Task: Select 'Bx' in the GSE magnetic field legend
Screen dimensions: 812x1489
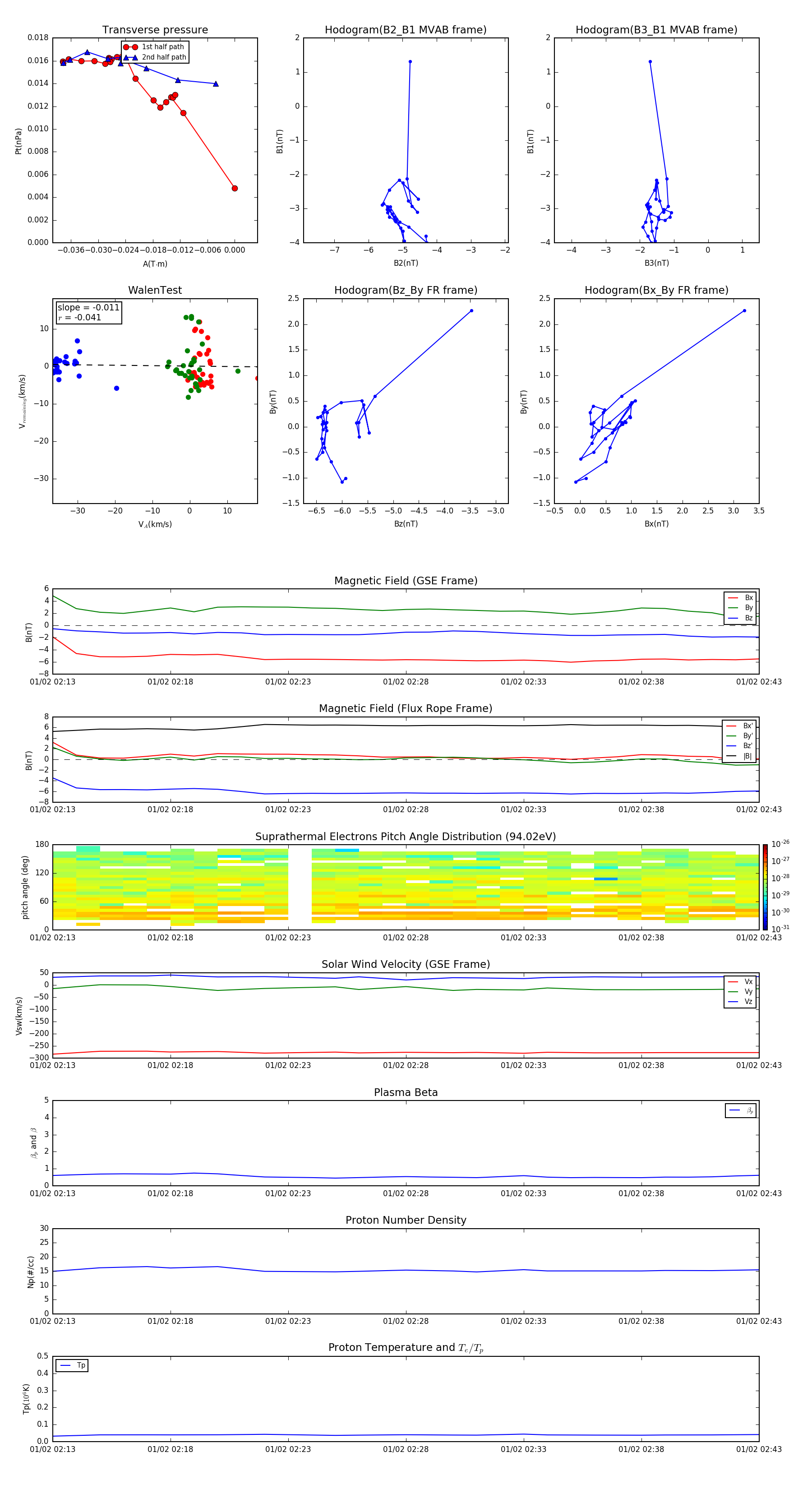Action: (748, 598)
